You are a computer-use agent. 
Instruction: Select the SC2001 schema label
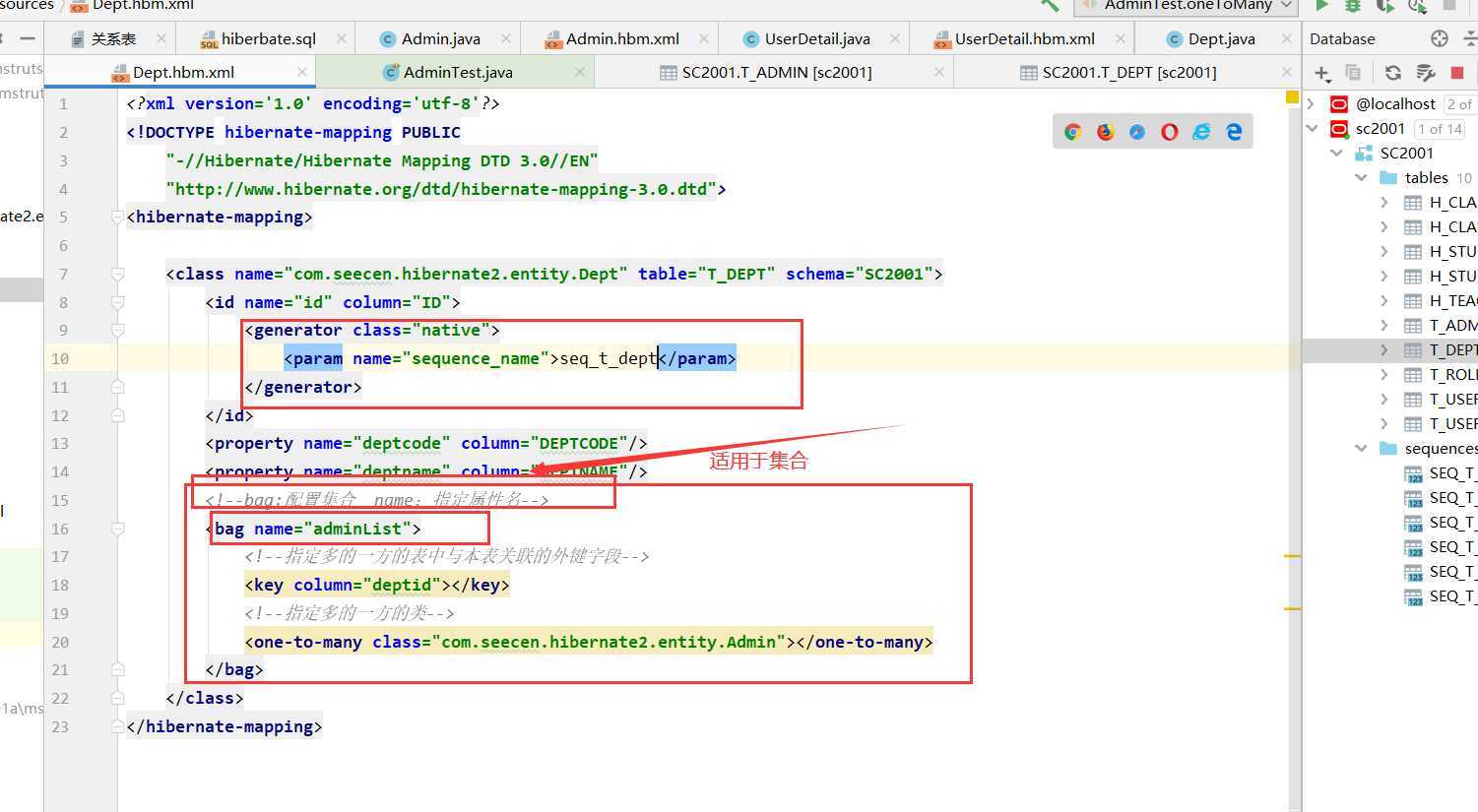(1406, 154)
